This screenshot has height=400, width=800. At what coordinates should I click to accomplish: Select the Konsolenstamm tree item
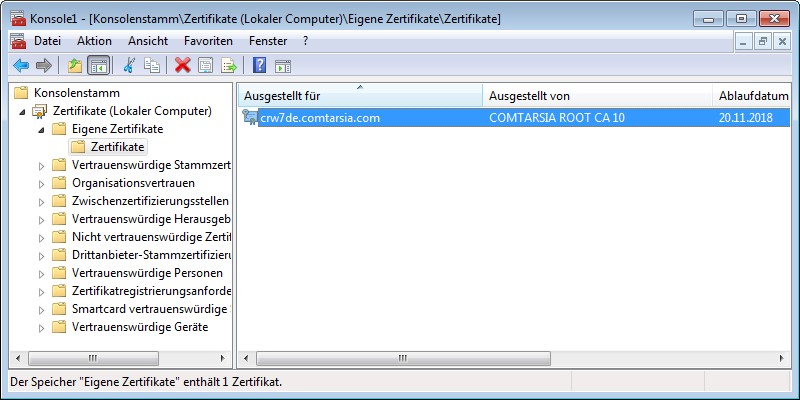77,93
